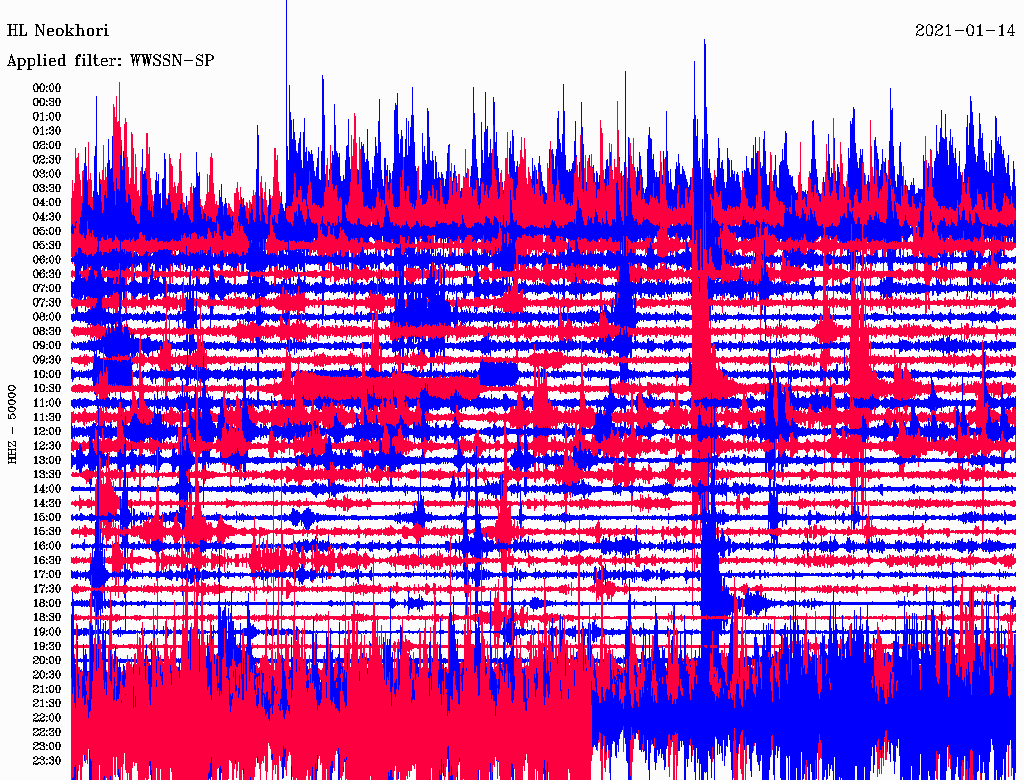The width and height of the screenshot is (1024, 780).
Task: Select the 03:00 time label
Action: 46,174
